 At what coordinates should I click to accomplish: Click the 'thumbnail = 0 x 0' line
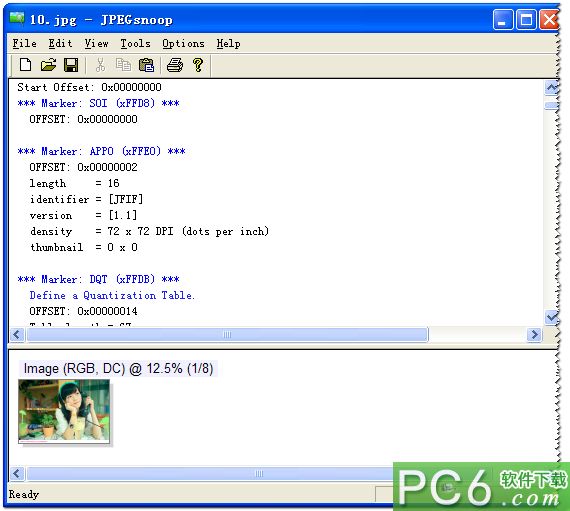click(84, 247)
